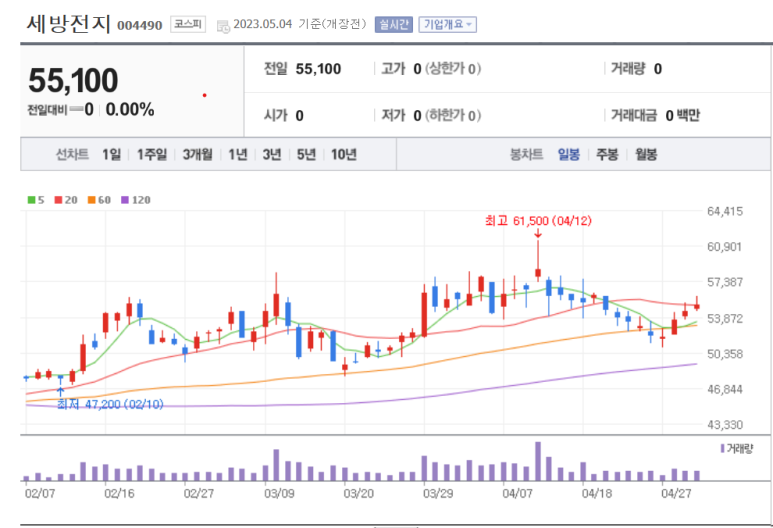
Task: Click the 선차트 label
Action: tap(72, 155)
